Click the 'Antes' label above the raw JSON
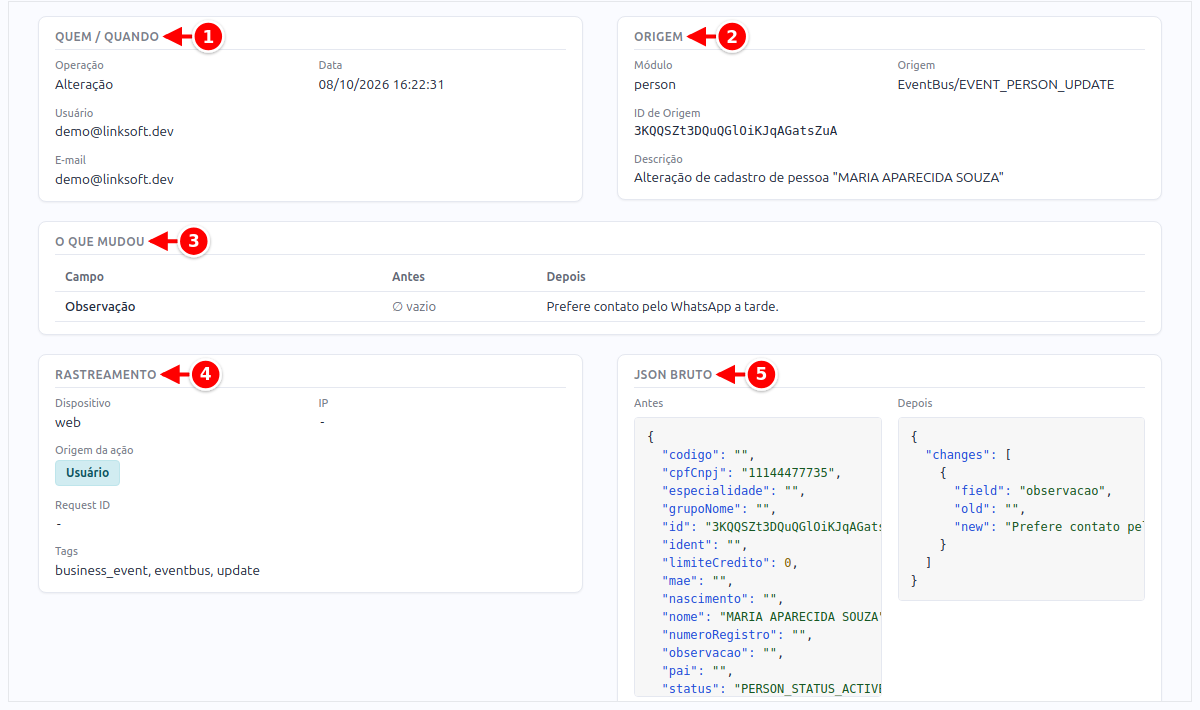This screenshot has height=710, width=1200. (648, 403)
